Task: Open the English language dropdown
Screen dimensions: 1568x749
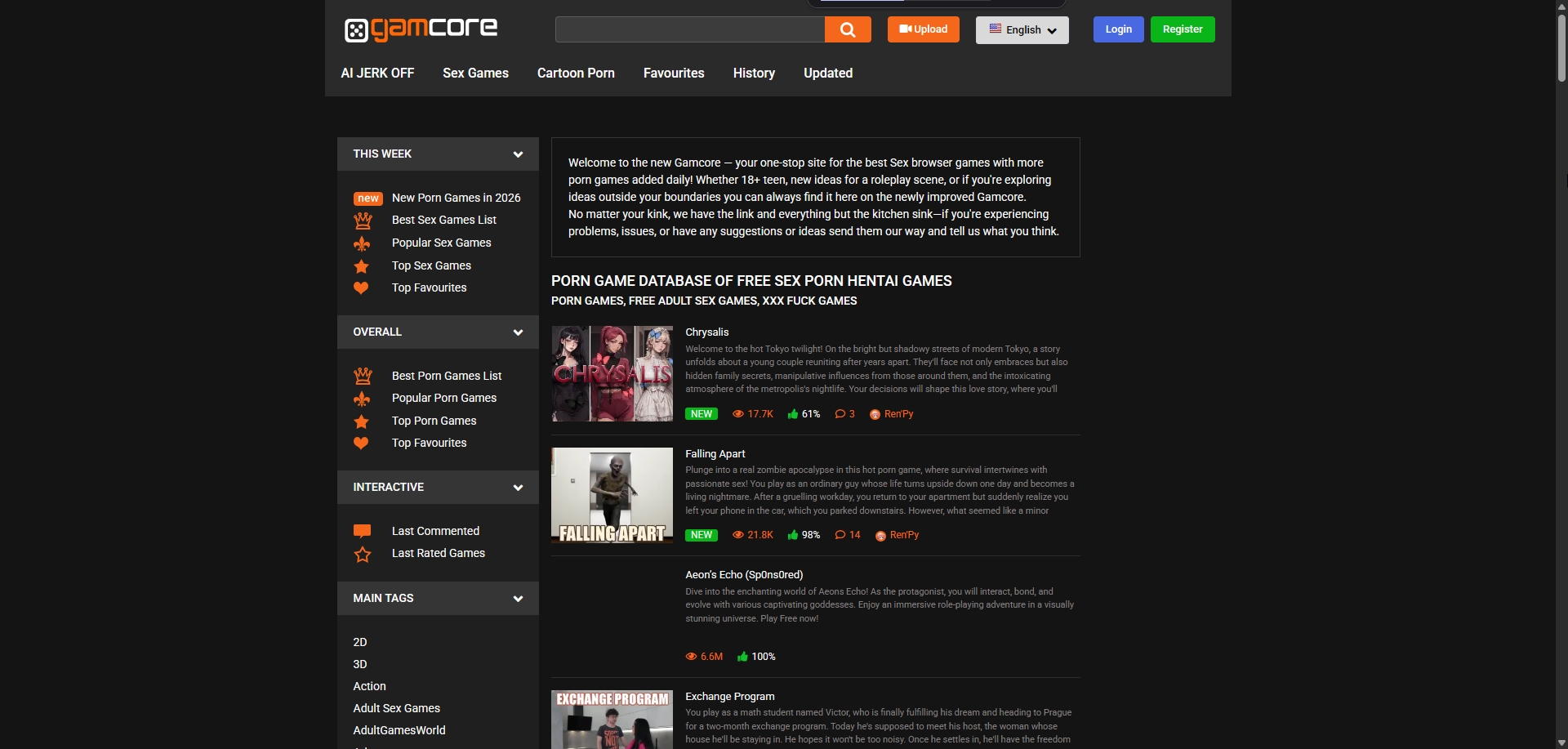Action: (1022, 29)
